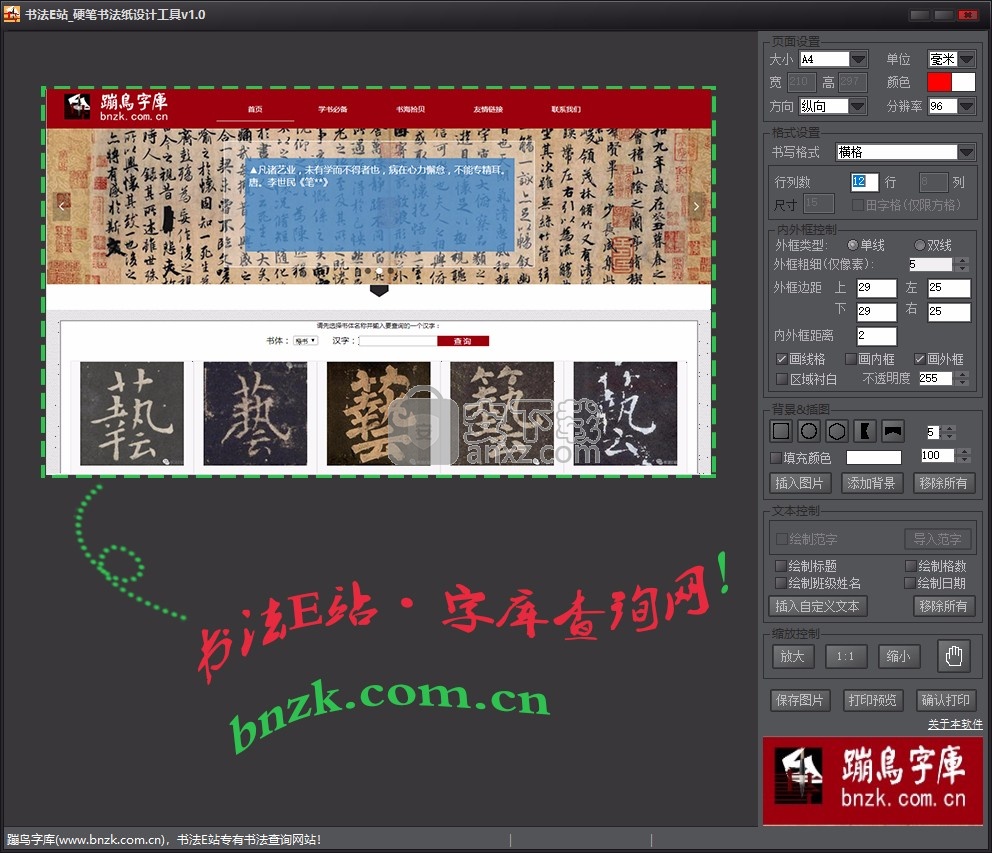Uncheck the 画外框 checkbox
Image resolution: width=992 pixels, height=853 pixels.
[920, 359]
